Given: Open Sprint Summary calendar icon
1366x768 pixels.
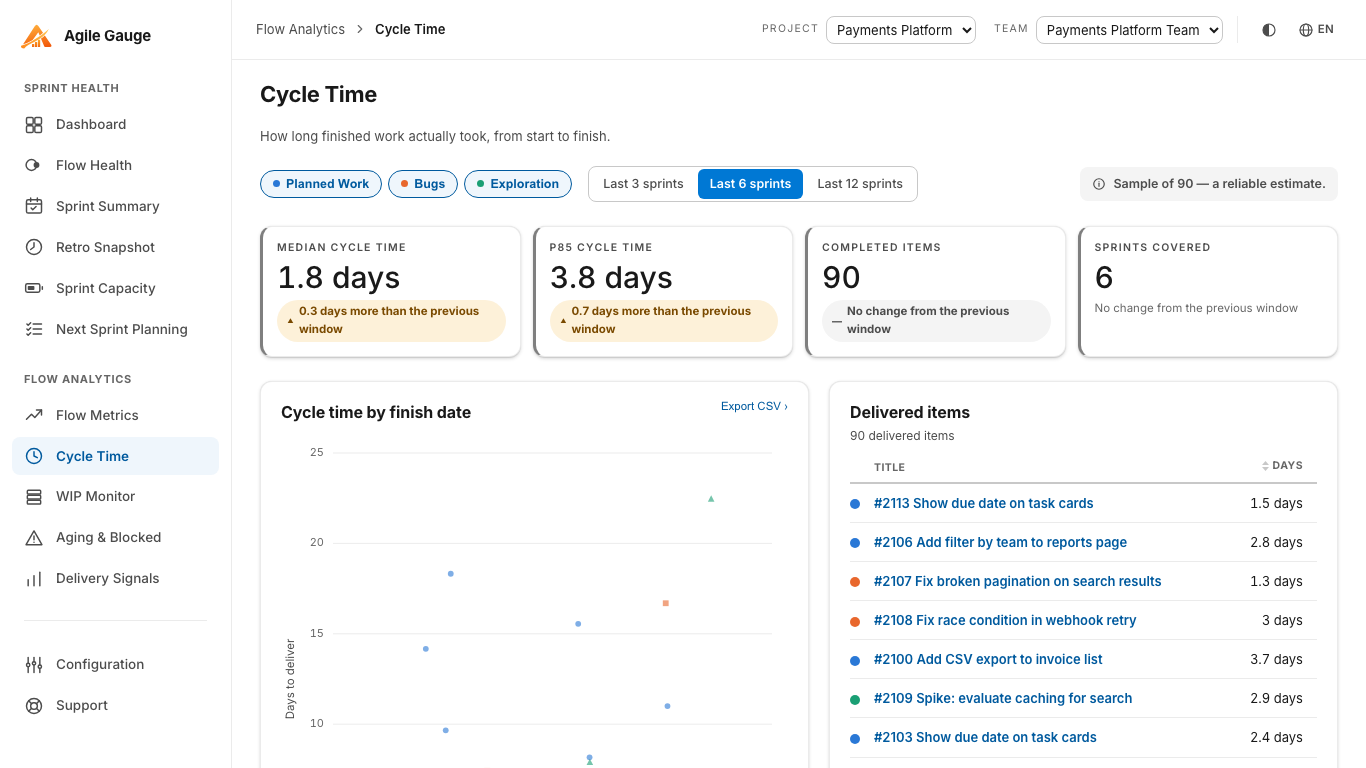Looking at the screenshot, I should click(34, 206).
